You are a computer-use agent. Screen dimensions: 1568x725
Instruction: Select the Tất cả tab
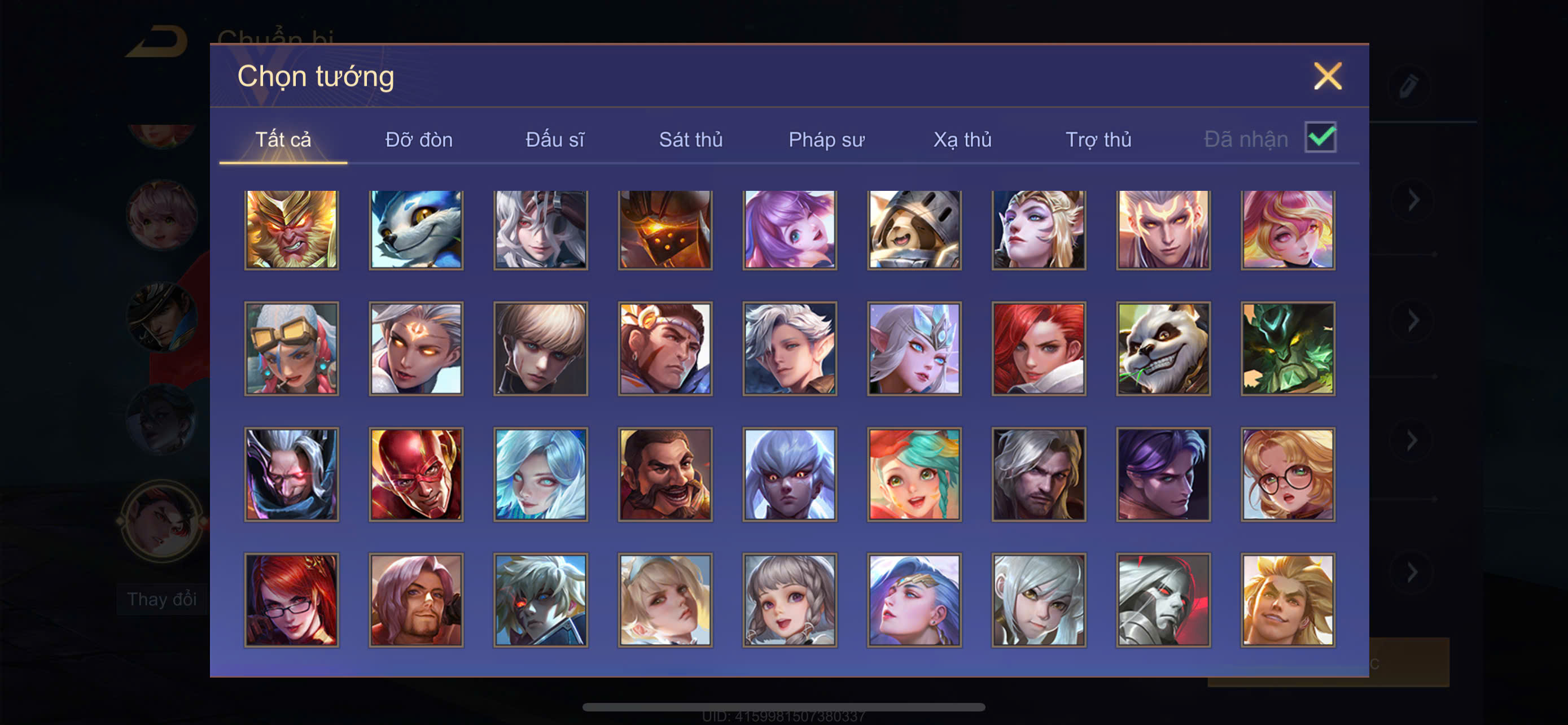click(x=283, y=139)
